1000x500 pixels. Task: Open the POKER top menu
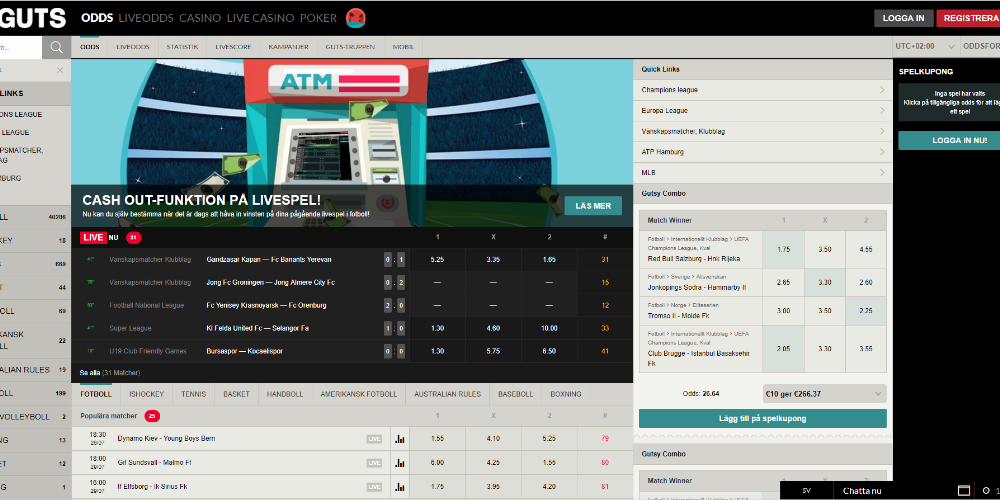pos(318,18)
